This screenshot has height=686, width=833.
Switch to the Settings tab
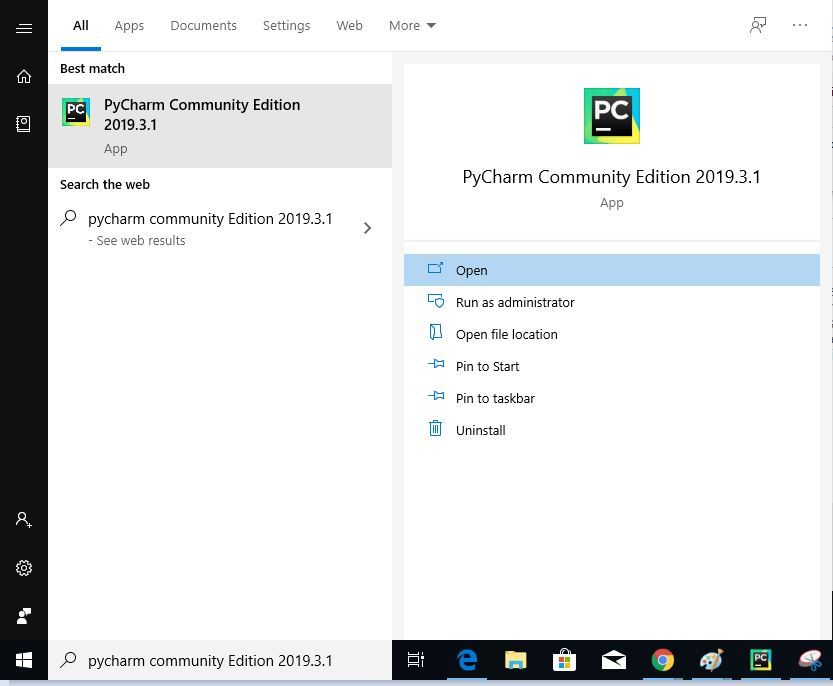(x=286, y=26)
